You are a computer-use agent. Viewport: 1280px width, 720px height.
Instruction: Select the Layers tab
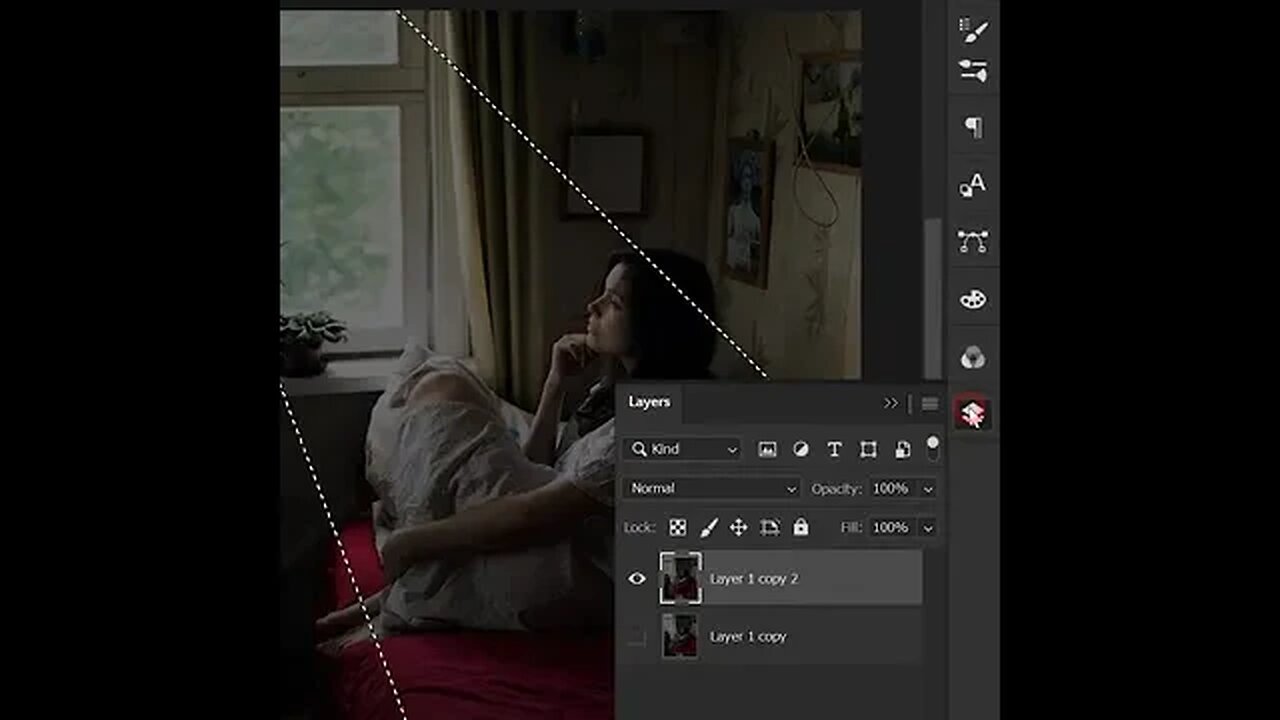pos(649,402)
